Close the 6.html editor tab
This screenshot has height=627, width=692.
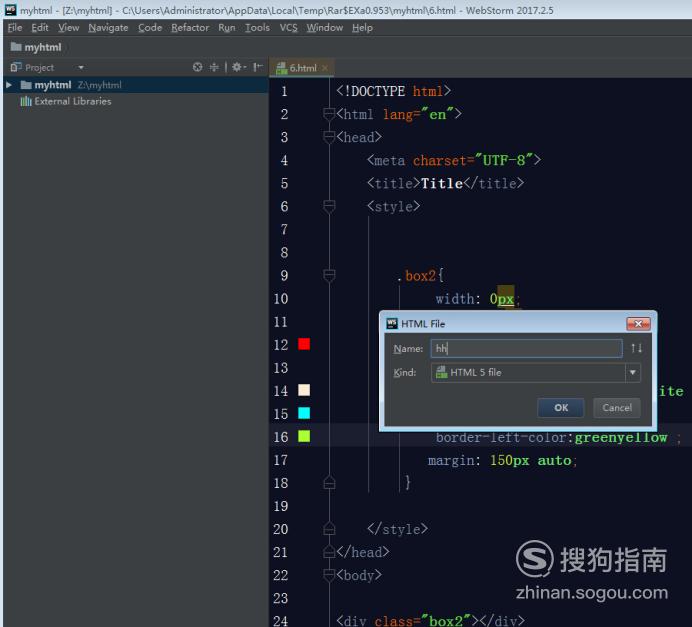(x=325, y=68)
